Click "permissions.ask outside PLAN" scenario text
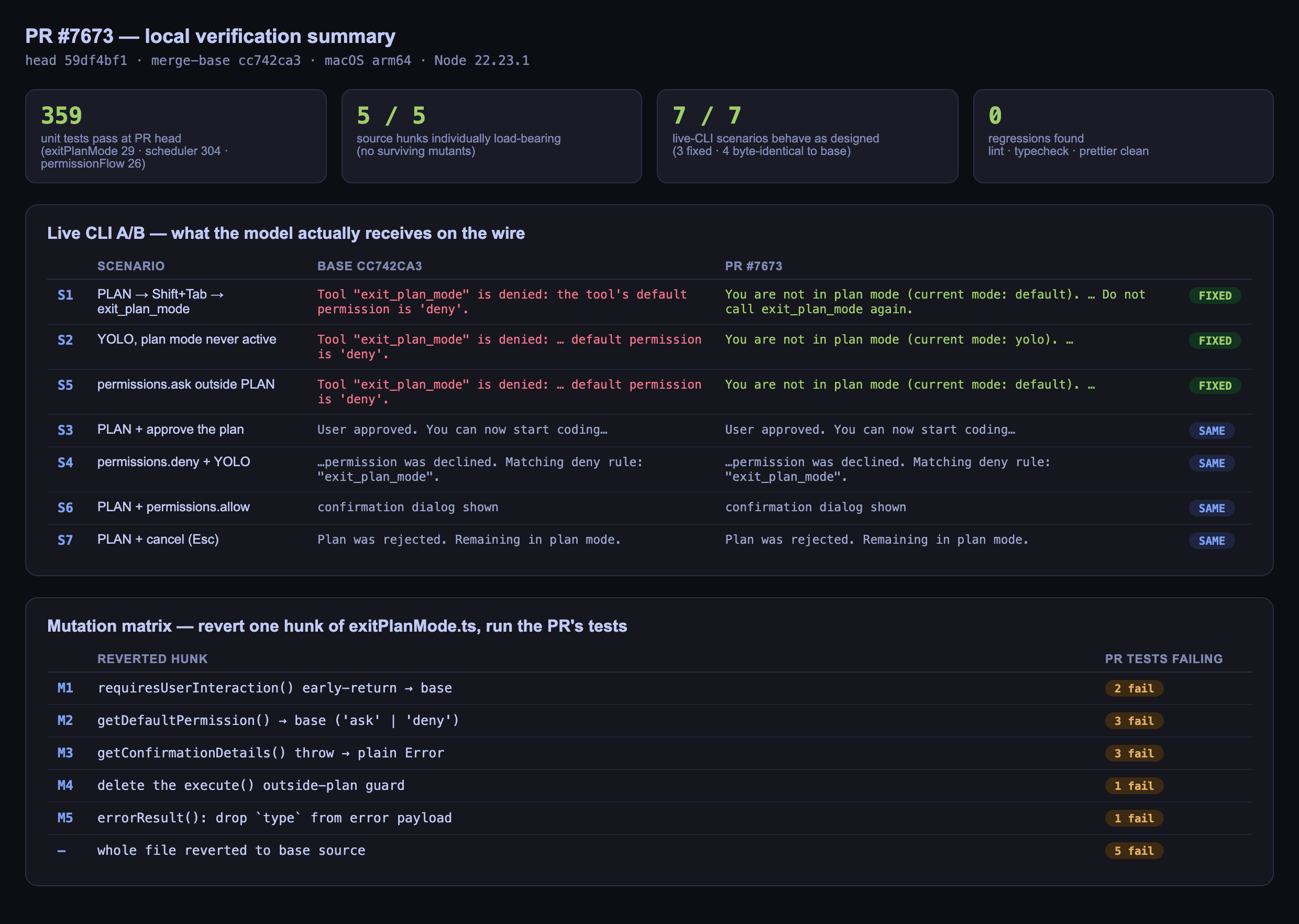Viewport: 1299px width, 924px height. (186, 384)
